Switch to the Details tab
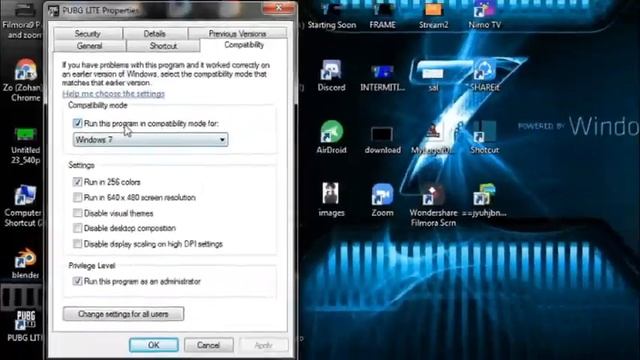This screenshot has width=640, height=360. pos(155,33)
